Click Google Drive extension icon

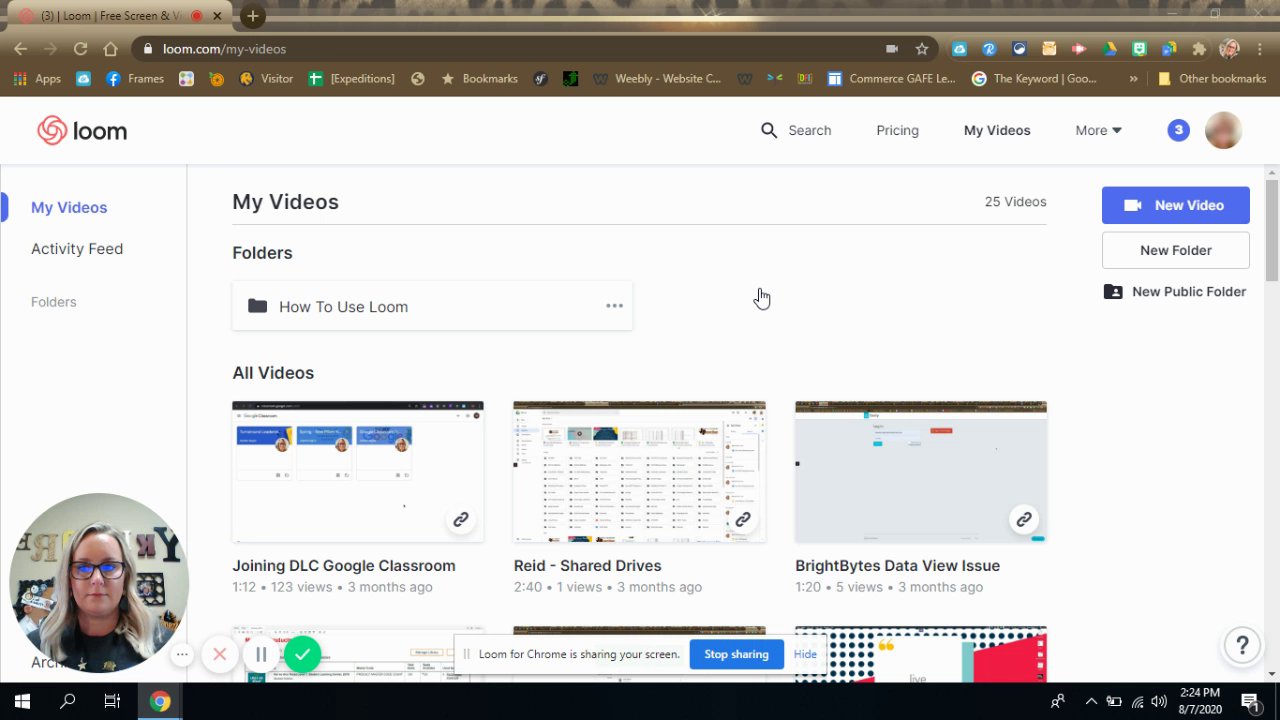pyautogui.click(x=1109, y=48)
